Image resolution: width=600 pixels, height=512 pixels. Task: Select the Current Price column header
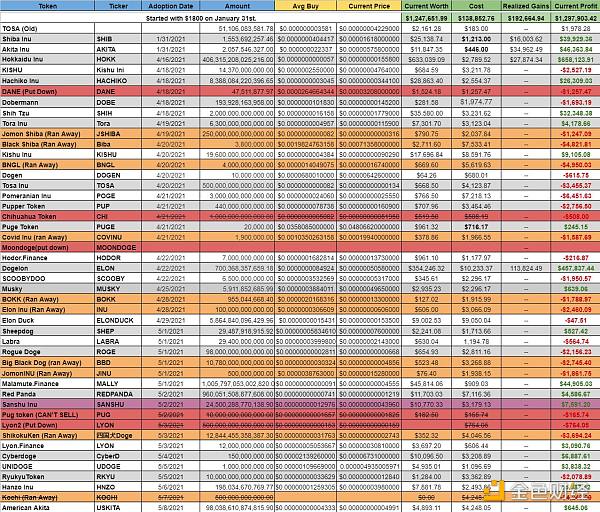pyautogui.click(x=367, y=5)
